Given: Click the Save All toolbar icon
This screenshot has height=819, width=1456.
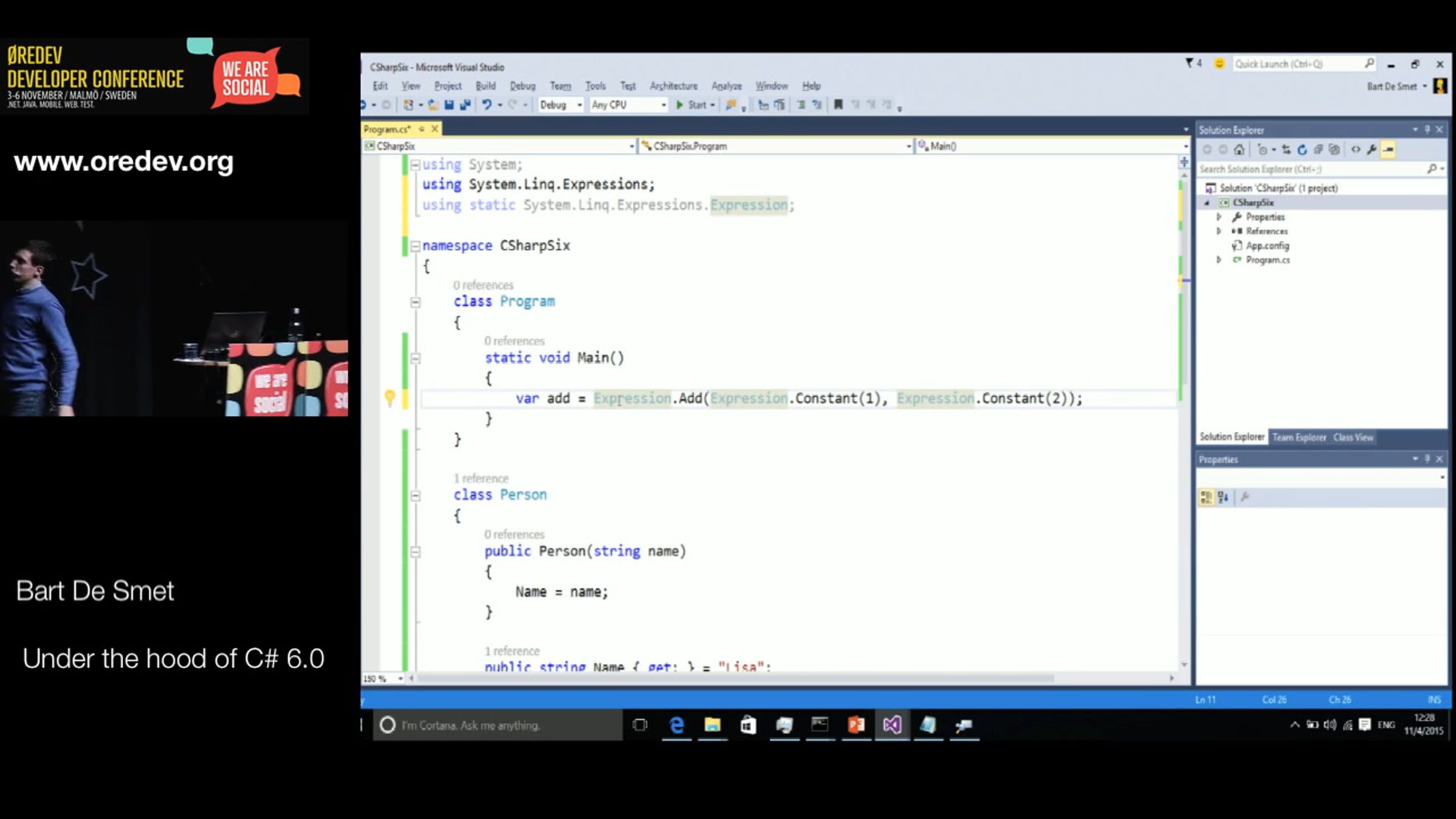Looking at the screenshot, I should [465, 105].
